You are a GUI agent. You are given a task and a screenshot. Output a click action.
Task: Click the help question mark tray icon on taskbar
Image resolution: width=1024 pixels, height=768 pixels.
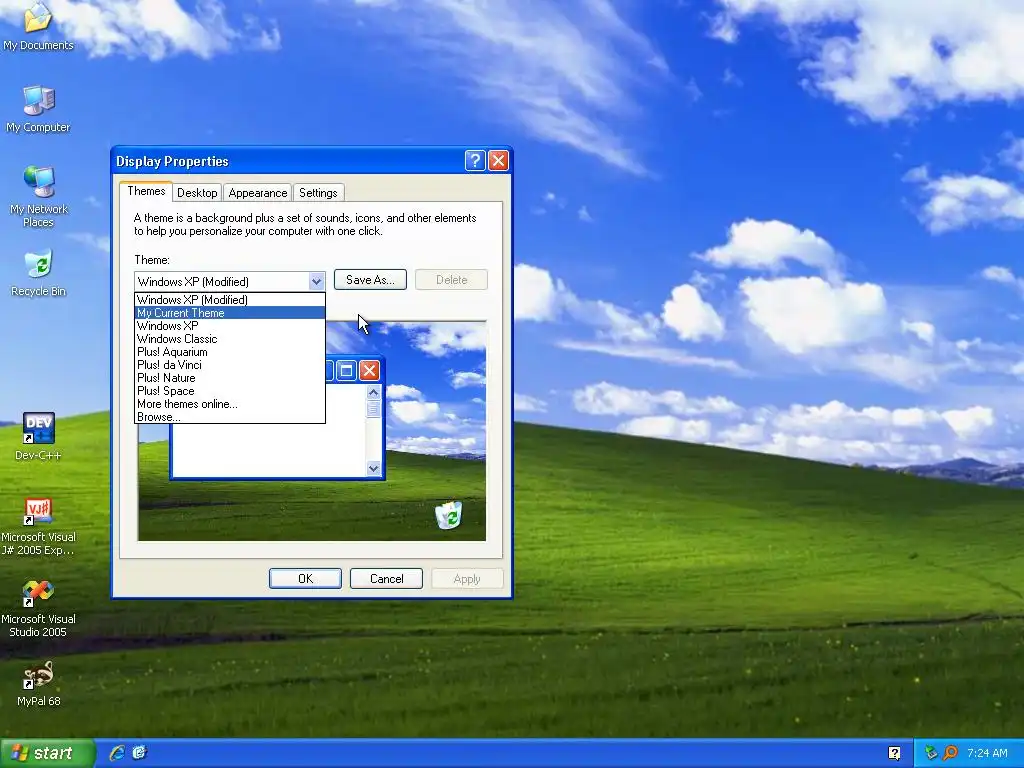point(895,753)
